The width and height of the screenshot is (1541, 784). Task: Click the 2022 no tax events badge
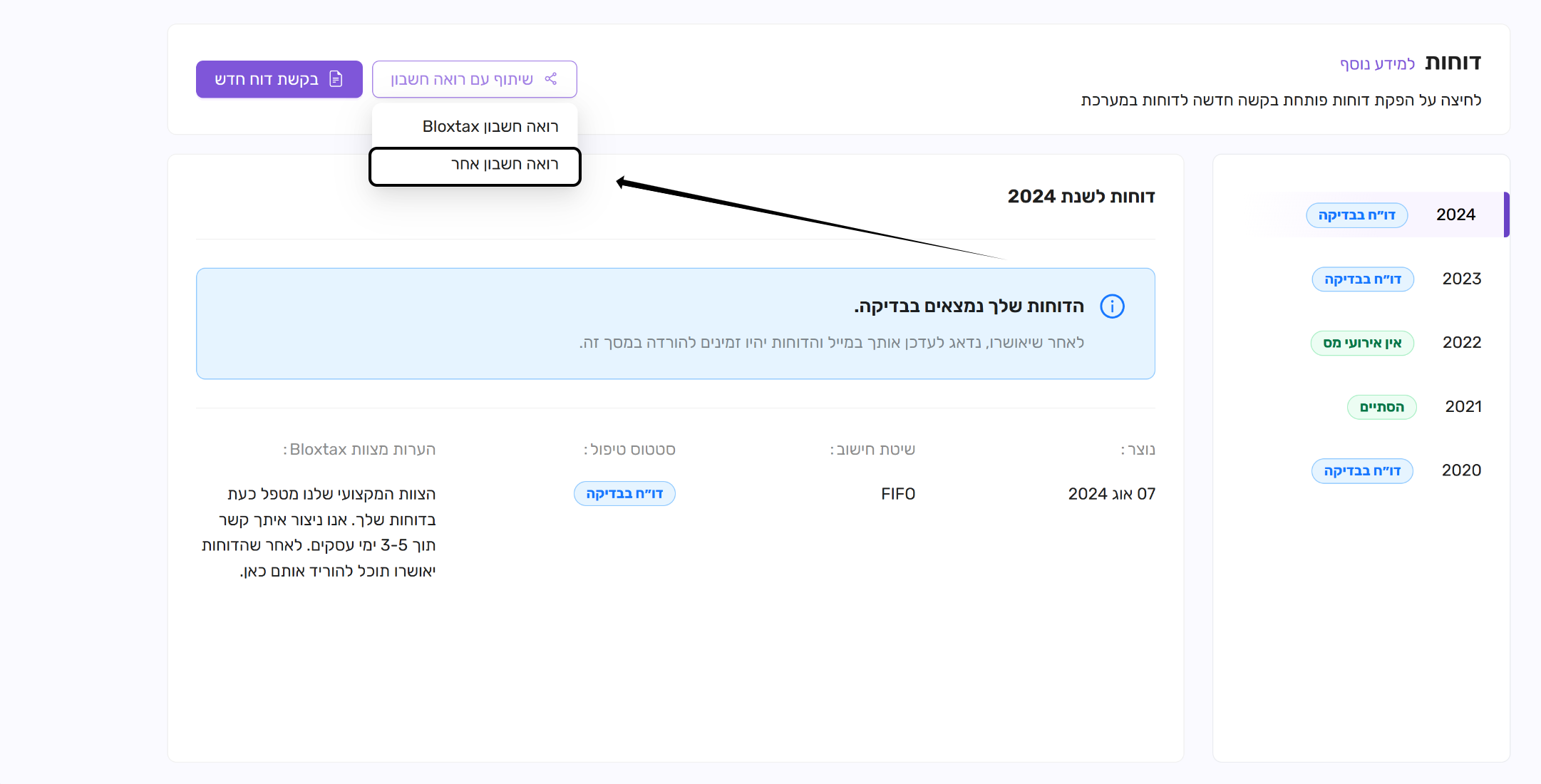click(x=1362, y=343)
